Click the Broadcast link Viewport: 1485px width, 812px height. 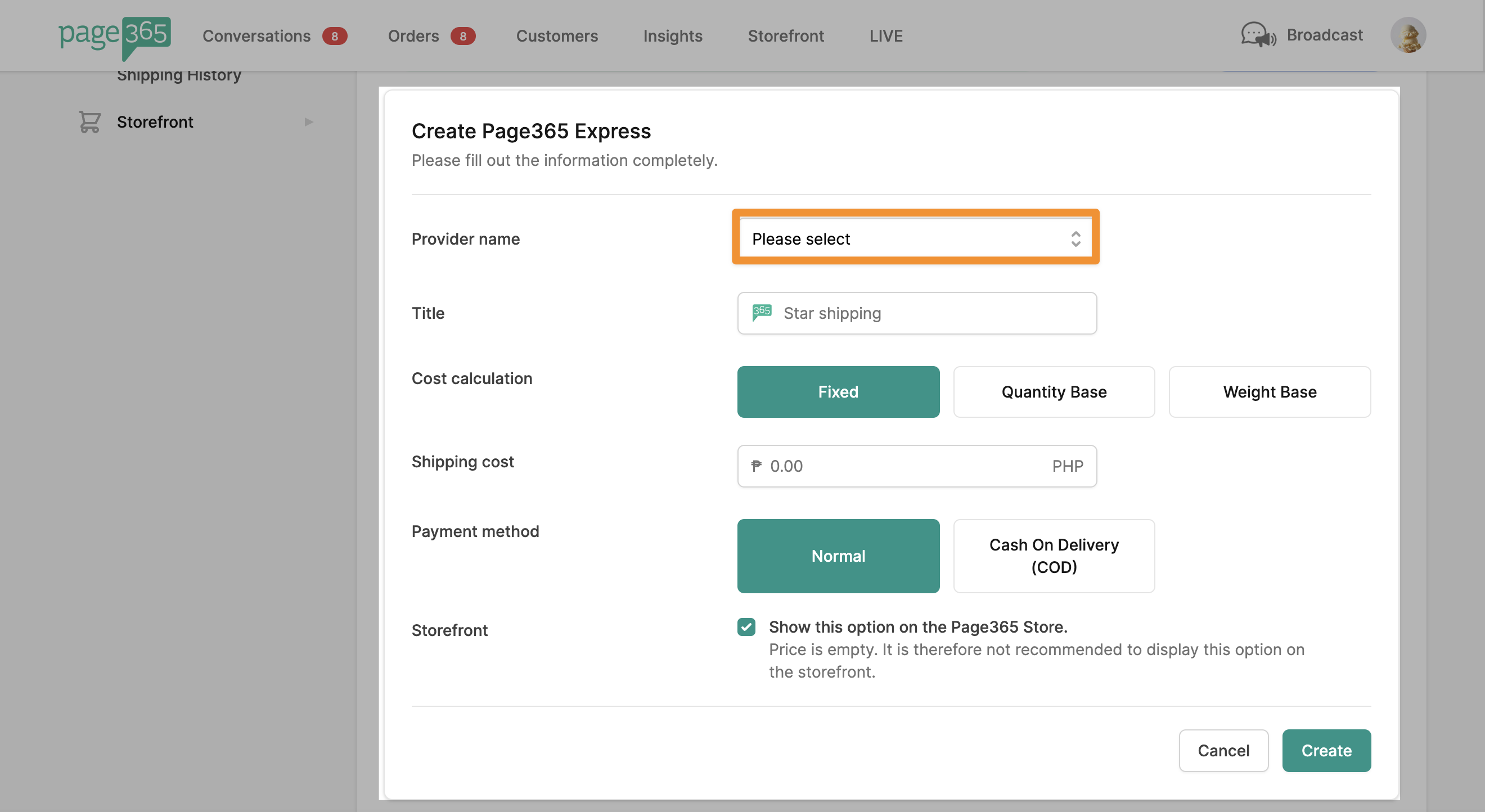[1325, 34]
